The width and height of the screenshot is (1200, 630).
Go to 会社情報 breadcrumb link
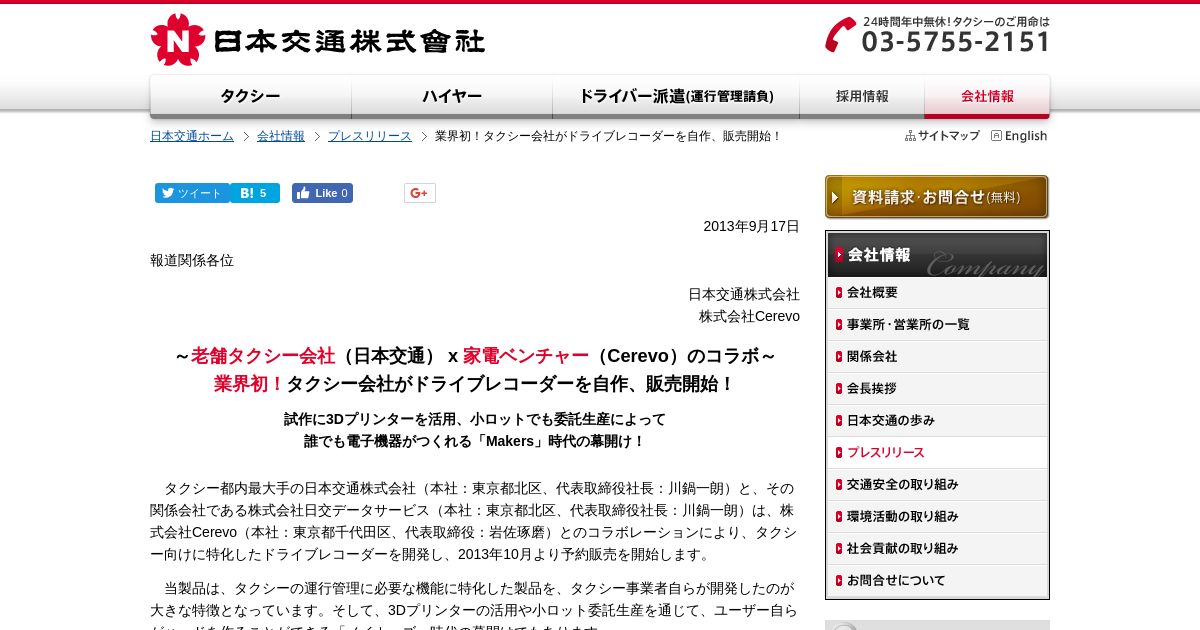coord(281,136)
